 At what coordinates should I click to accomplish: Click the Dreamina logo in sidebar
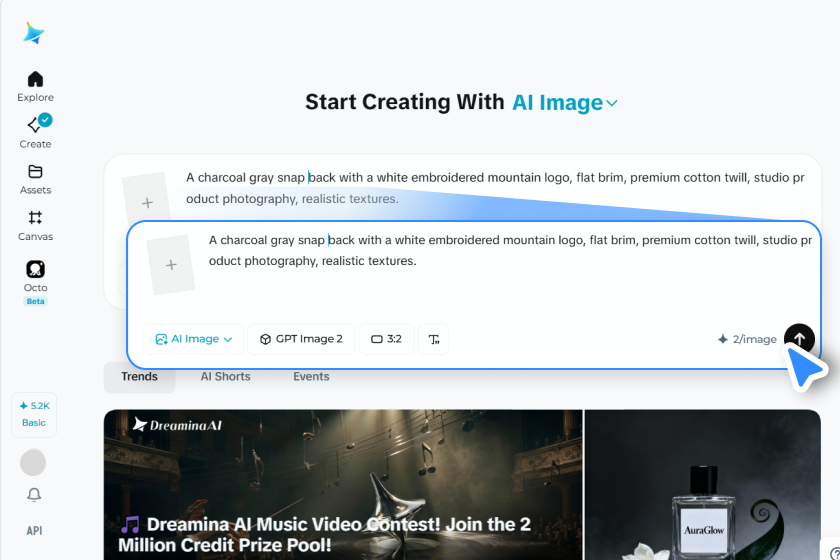(x=34, y=33)
